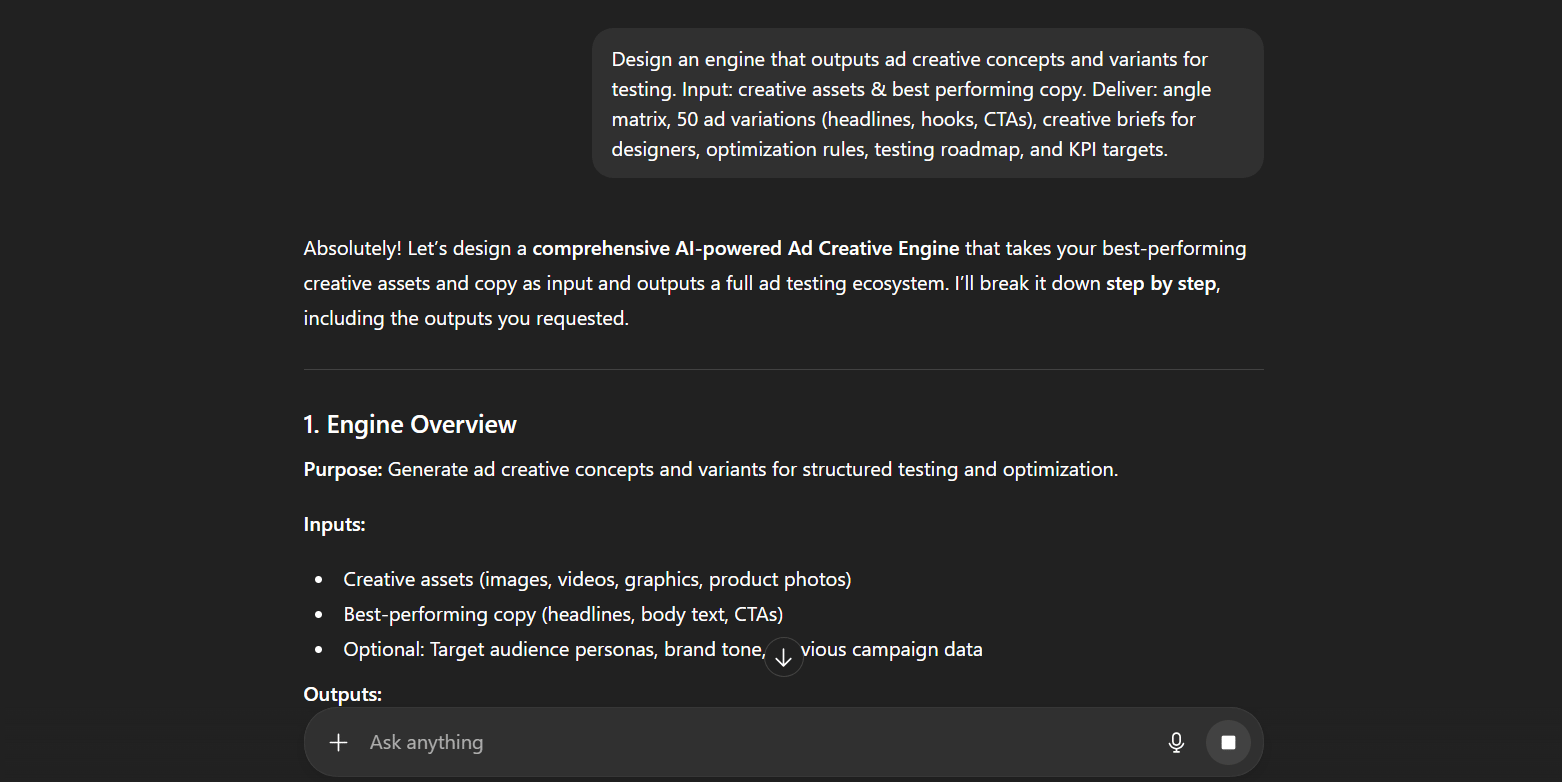Click the horizontal divider above Engine Overview

tap(783, 370)
